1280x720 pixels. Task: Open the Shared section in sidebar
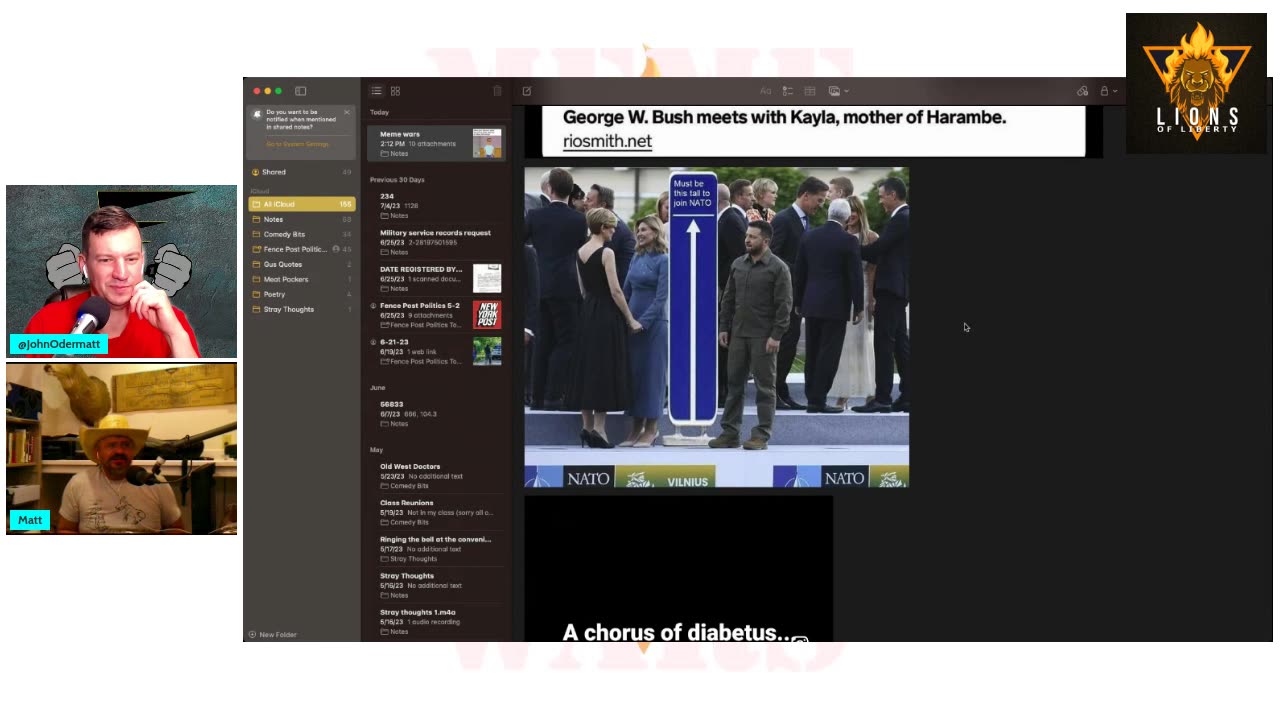point(301,172)
